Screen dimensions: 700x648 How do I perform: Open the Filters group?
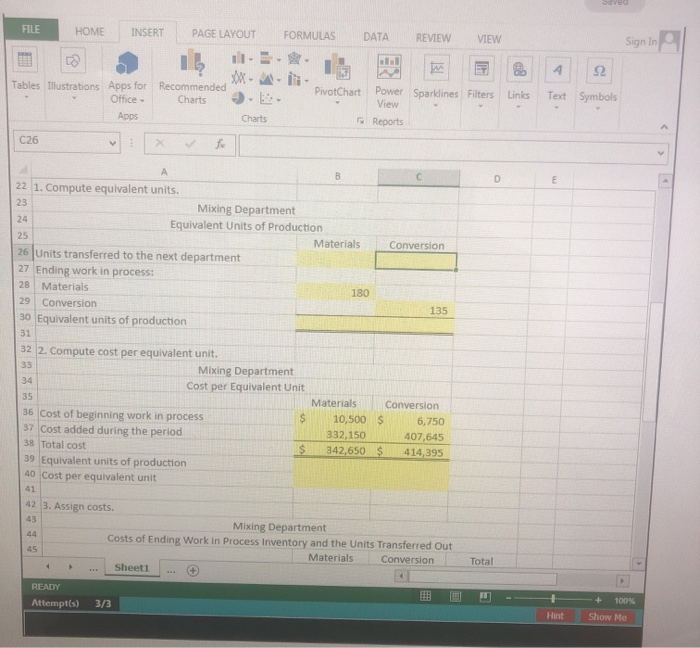[481, 69]
